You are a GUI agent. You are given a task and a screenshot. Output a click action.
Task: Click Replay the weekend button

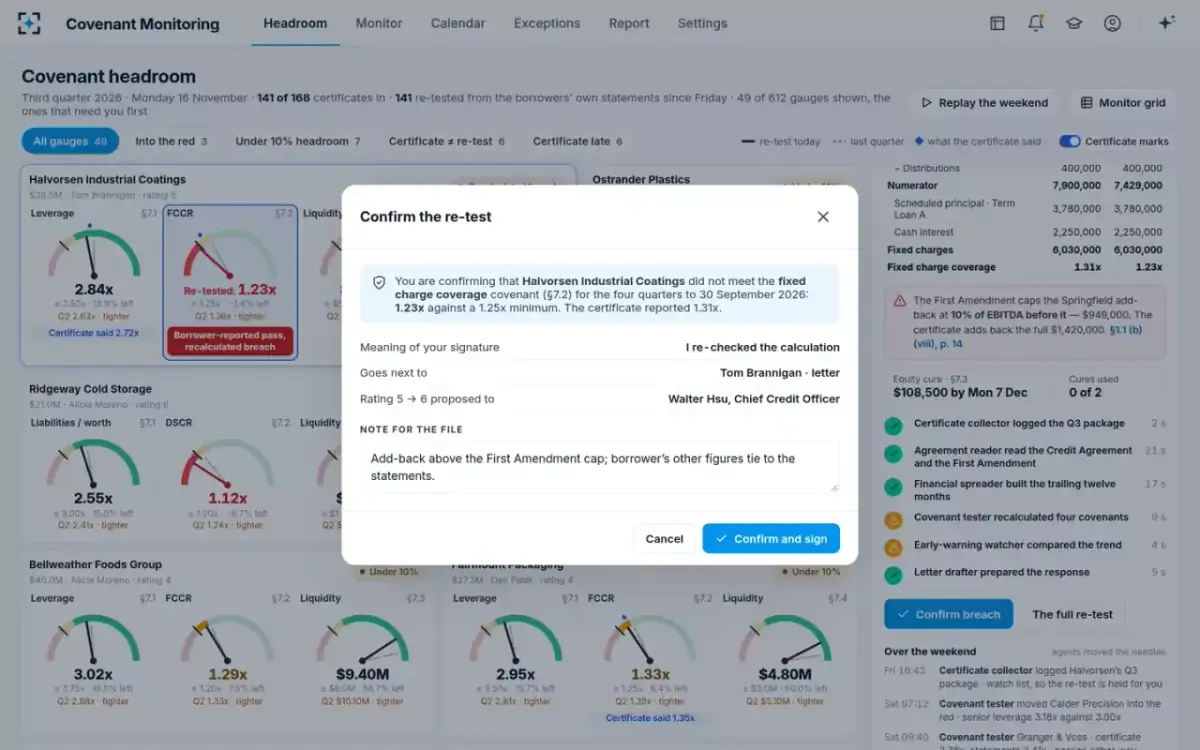click(x=985, y=103)
